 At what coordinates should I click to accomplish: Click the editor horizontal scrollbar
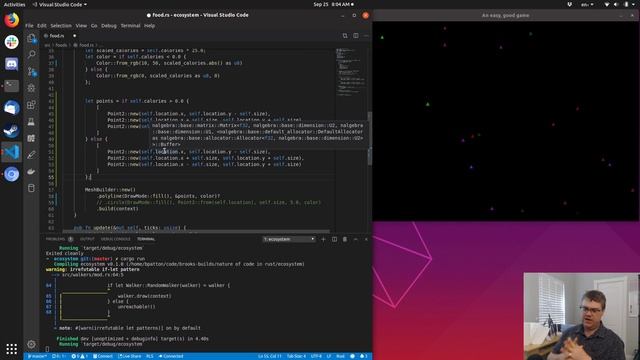pyautogui.click(x=196, y=231)
